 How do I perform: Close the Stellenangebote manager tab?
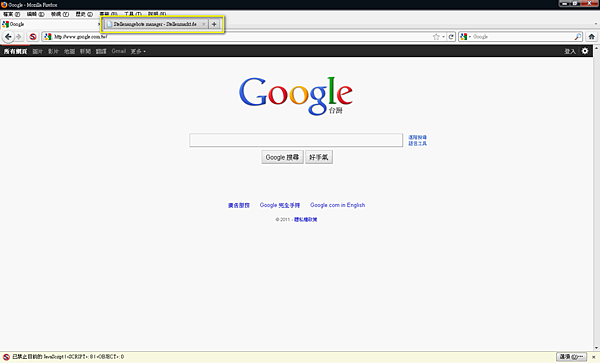204,24
